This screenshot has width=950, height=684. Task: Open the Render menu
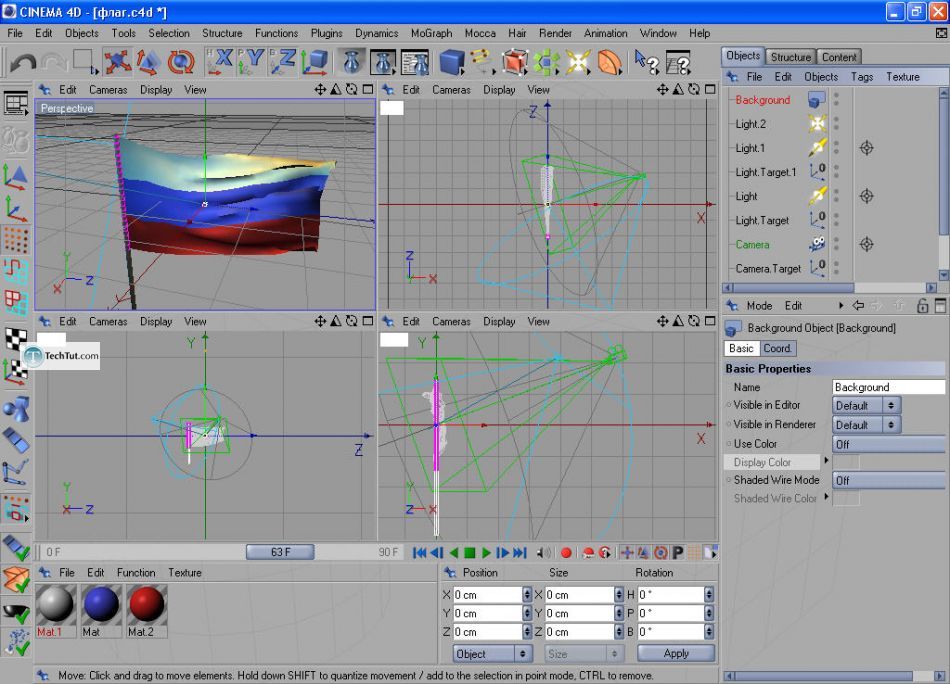click(555, 33)
